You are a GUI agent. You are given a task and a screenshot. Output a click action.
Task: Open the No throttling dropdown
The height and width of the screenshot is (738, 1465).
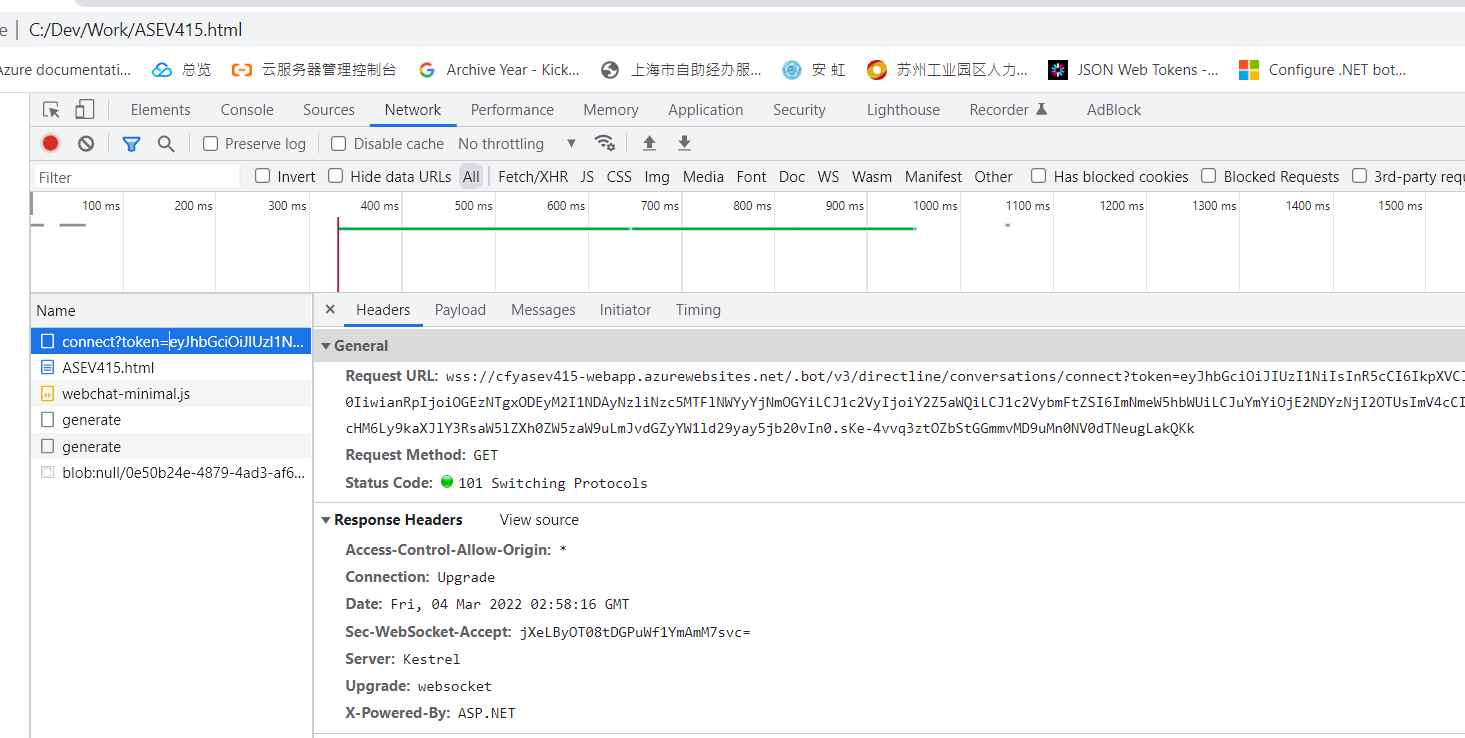515,143
